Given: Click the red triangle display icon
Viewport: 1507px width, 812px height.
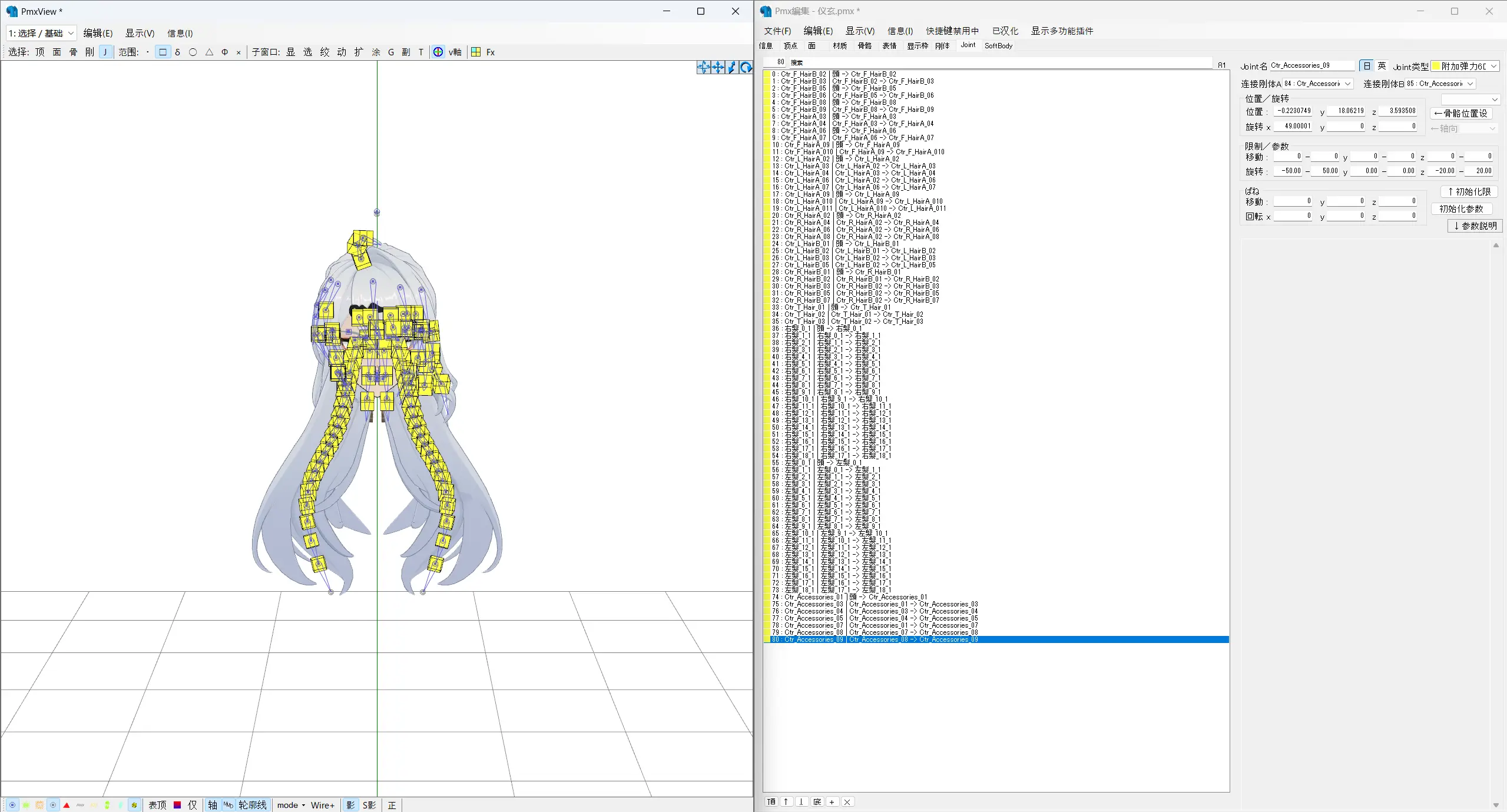Looking at the screenshot, I should point(67,805).
